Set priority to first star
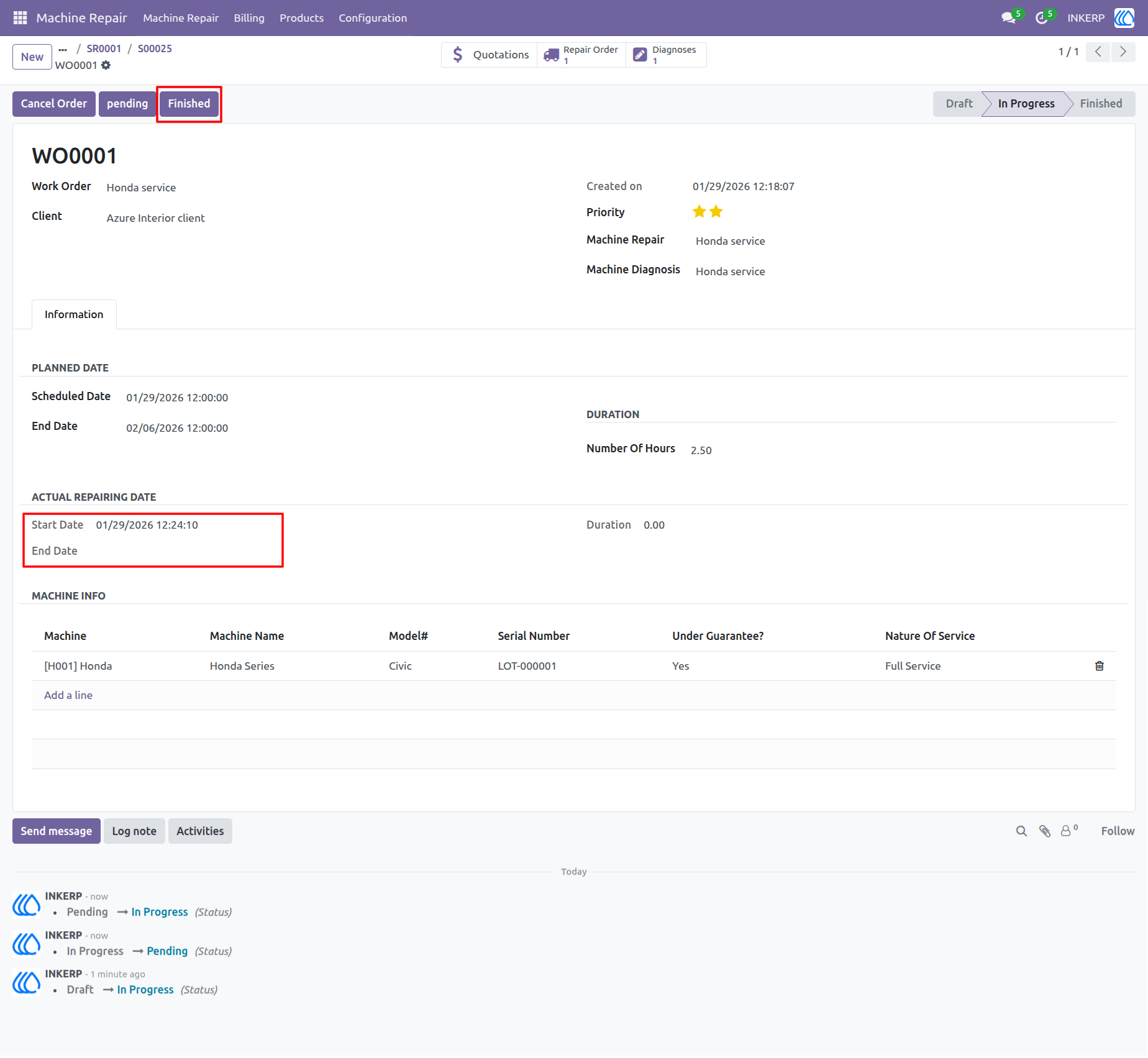1148x1058 pixels. (699, 212)
